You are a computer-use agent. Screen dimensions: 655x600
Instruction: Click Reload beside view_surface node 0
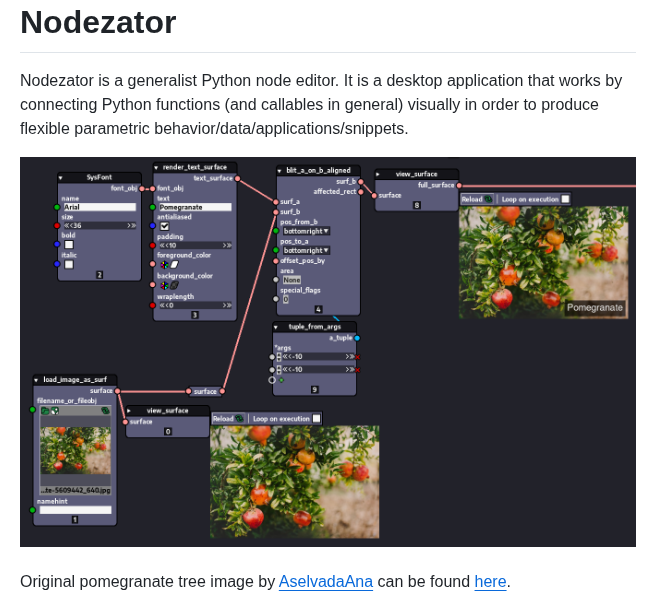[228, 419]
